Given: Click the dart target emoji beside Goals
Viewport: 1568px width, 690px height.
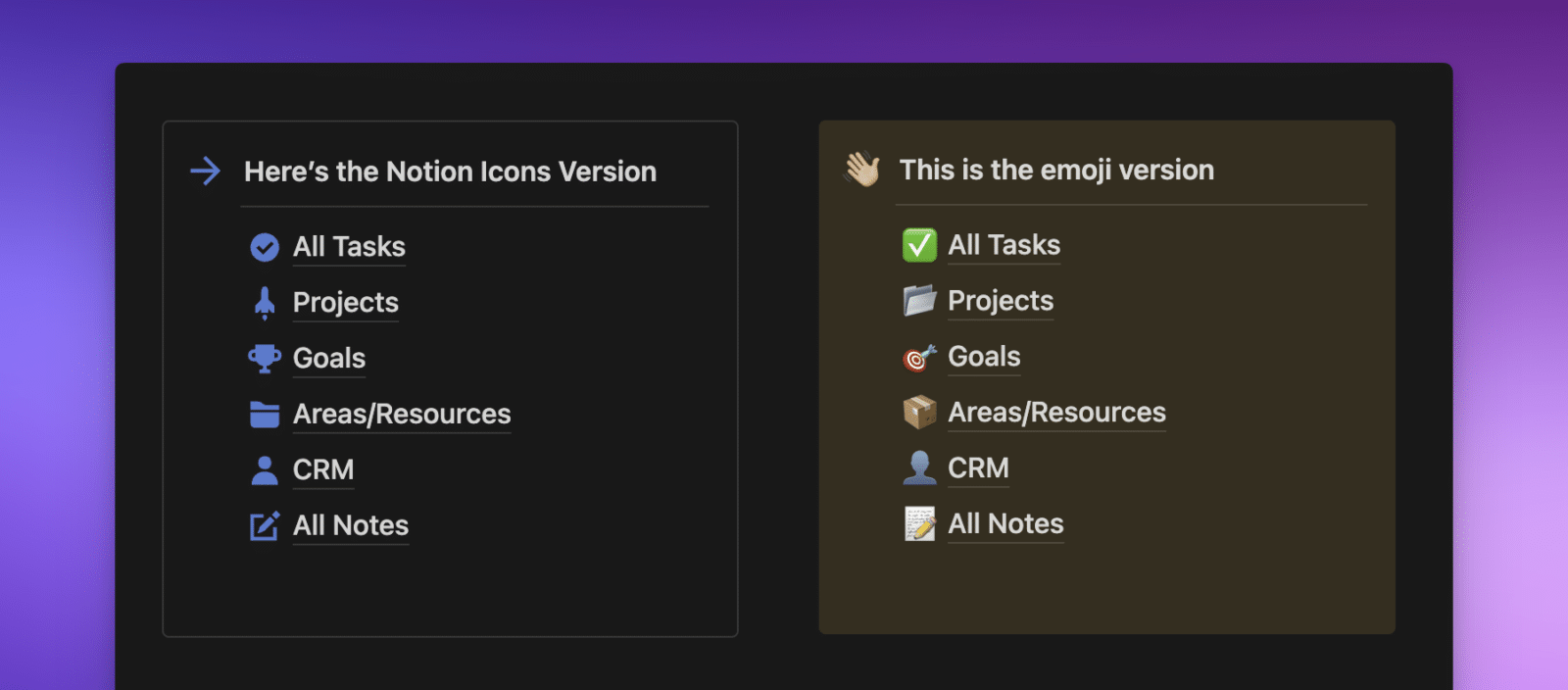Looking at the screenshot, I should pos(919,358).
